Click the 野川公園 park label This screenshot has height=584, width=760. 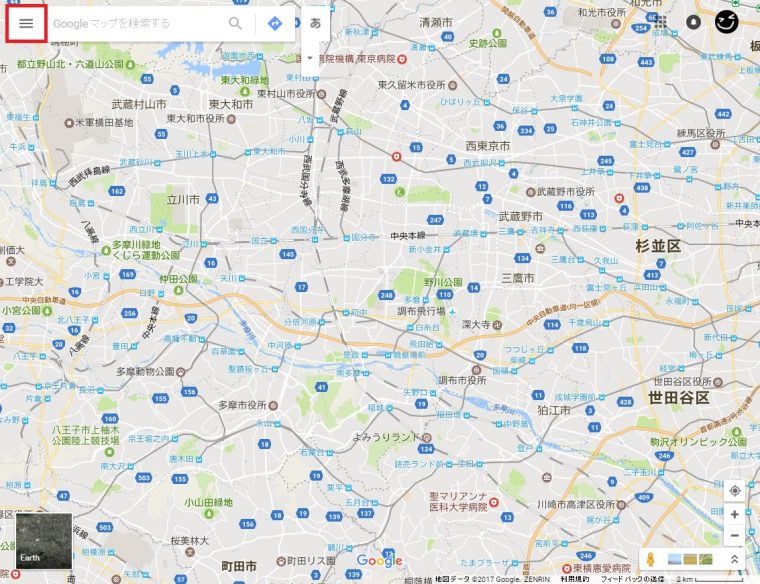(x=443, y=282)
